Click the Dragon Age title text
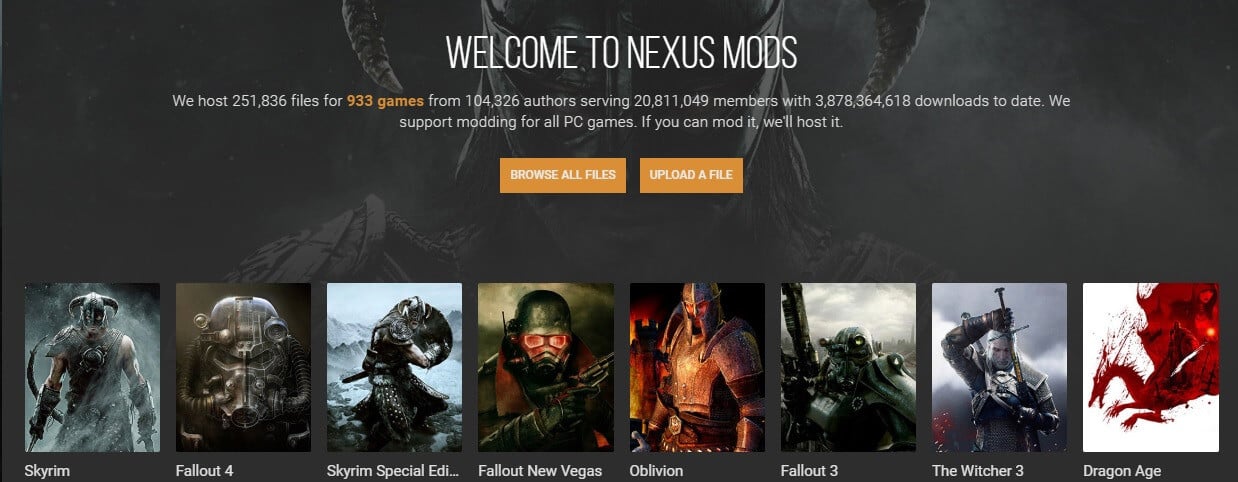Image resolution: width=1238 pixels, height=482 pixels. click(1122, 471)
